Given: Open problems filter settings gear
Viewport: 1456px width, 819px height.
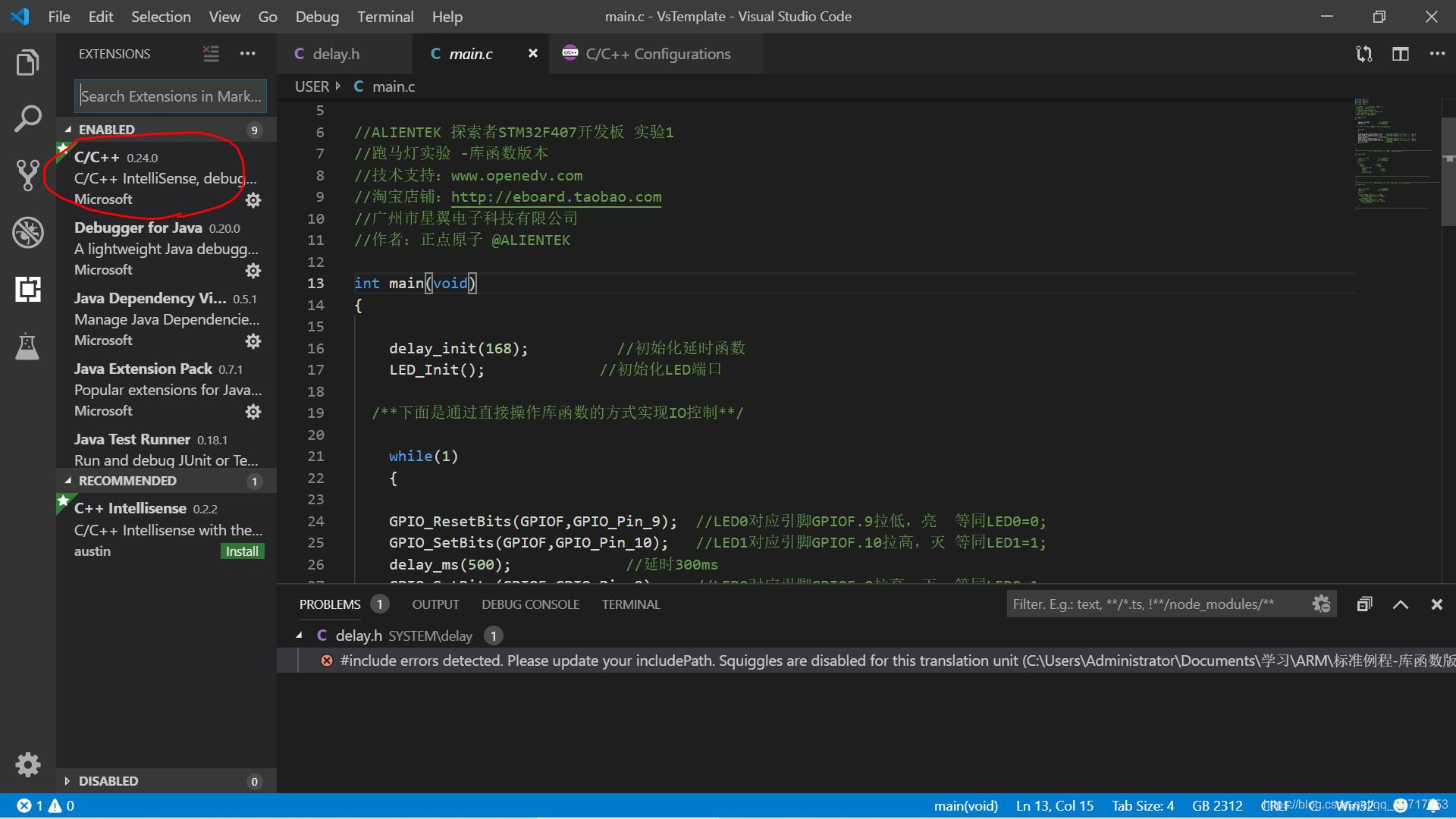Looking at the screenshot, I should [1321, 604].
